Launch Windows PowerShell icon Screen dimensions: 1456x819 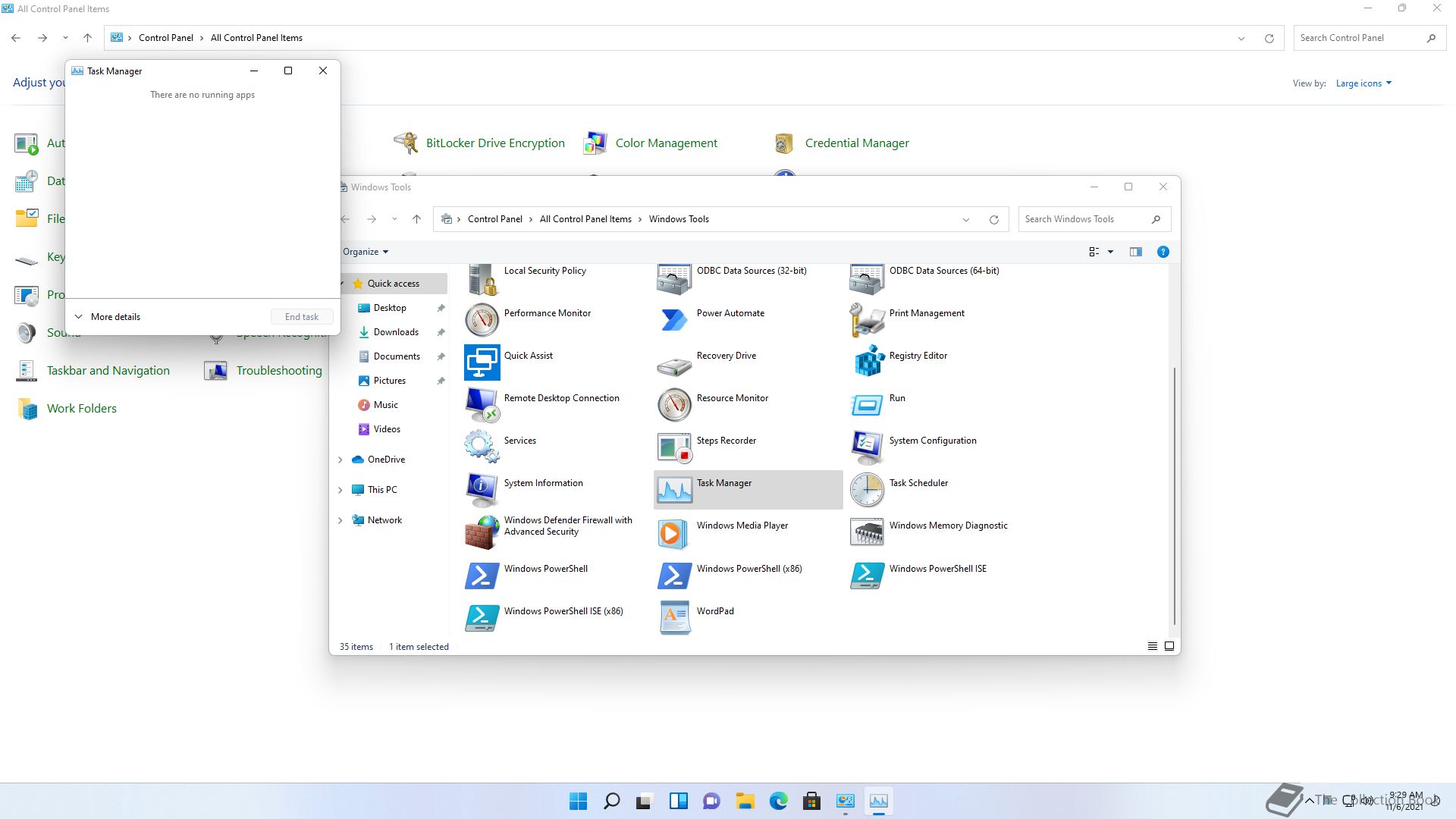point(482,576)
